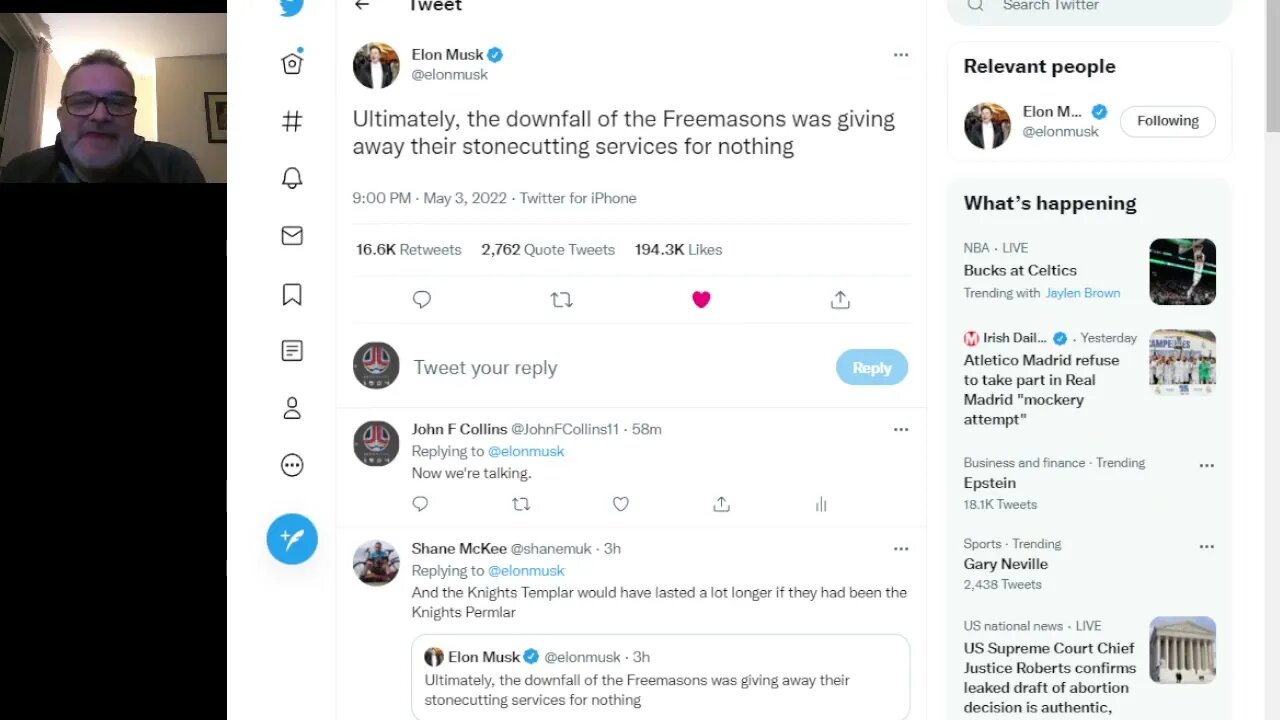The image size is (1280, 720).
Task: Expand options for the Epstein trend
Action: click(1207, 465)
